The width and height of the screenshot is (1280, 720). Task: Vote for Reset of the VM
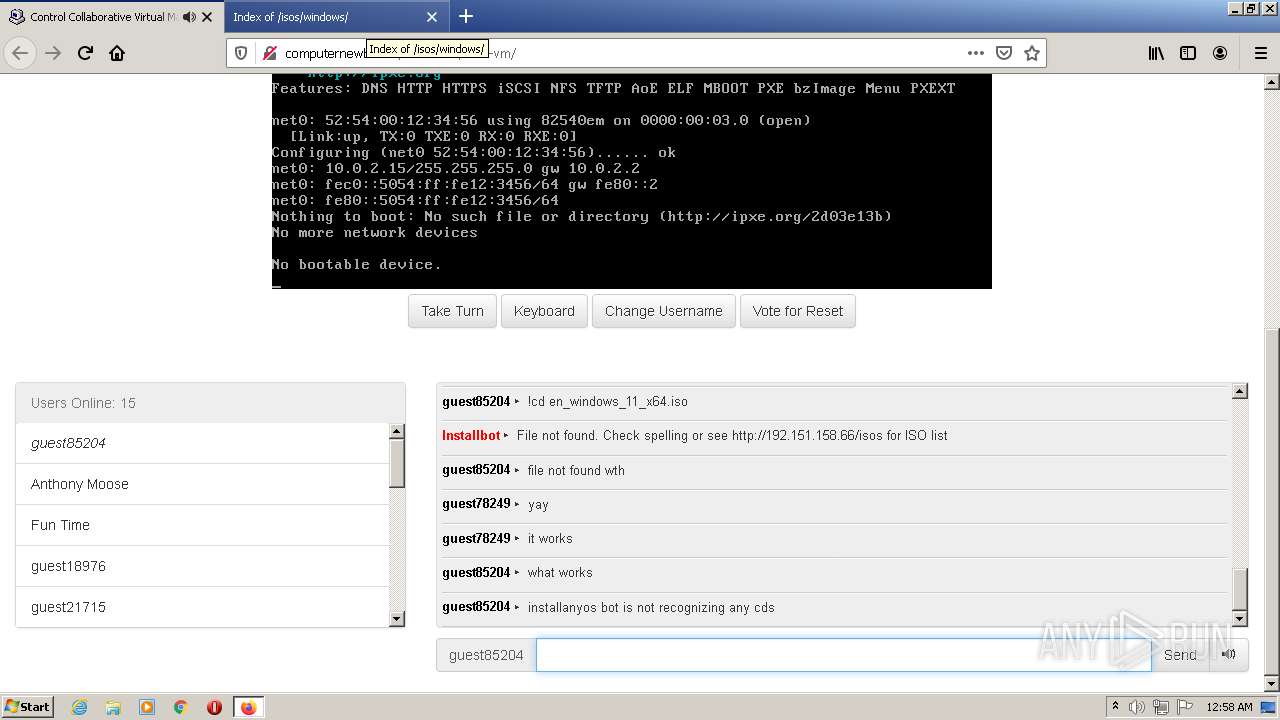tap(798, 311)
